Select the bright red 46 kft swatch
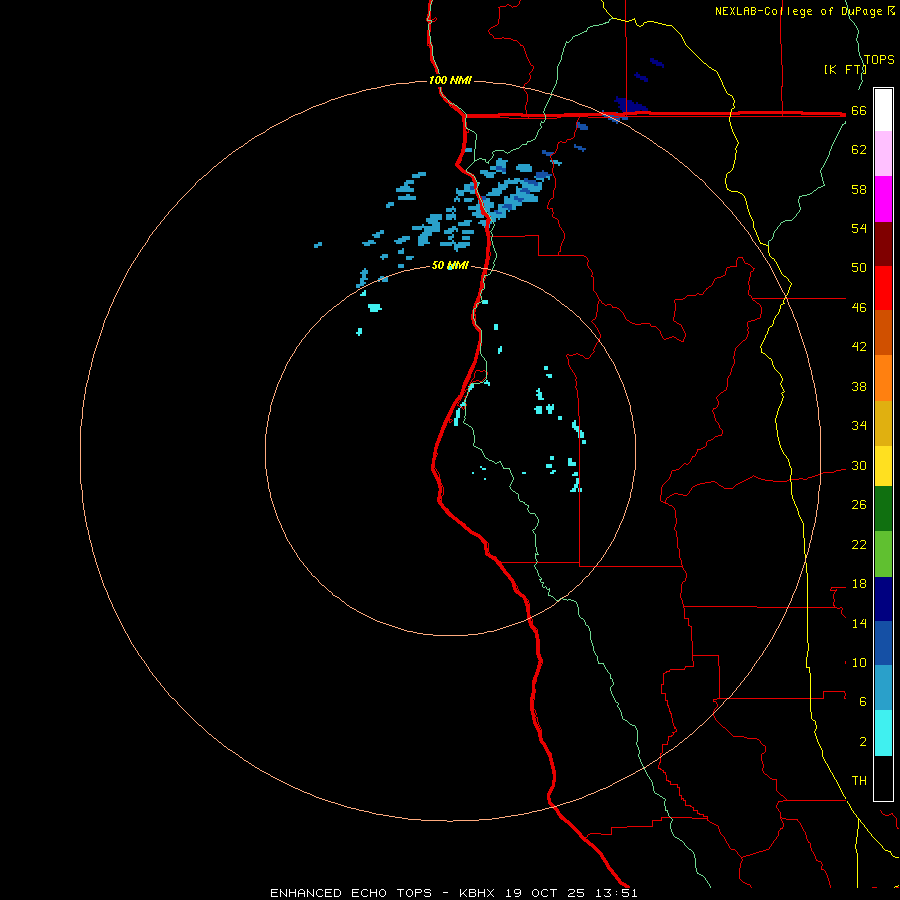The height and width of the screenshot is (900, 900). point(883,288)
